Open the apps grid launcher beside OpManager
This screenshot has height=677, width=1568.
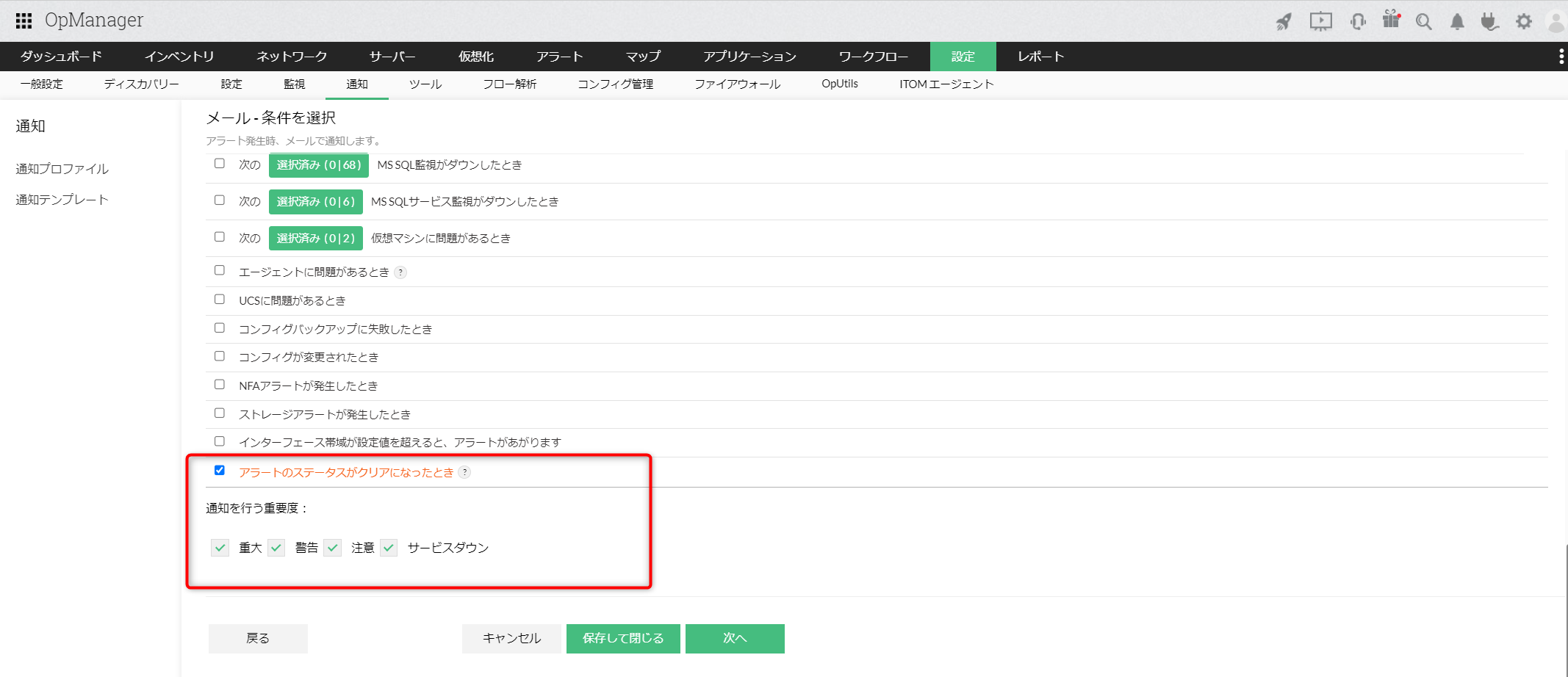[x=24, y=21]
